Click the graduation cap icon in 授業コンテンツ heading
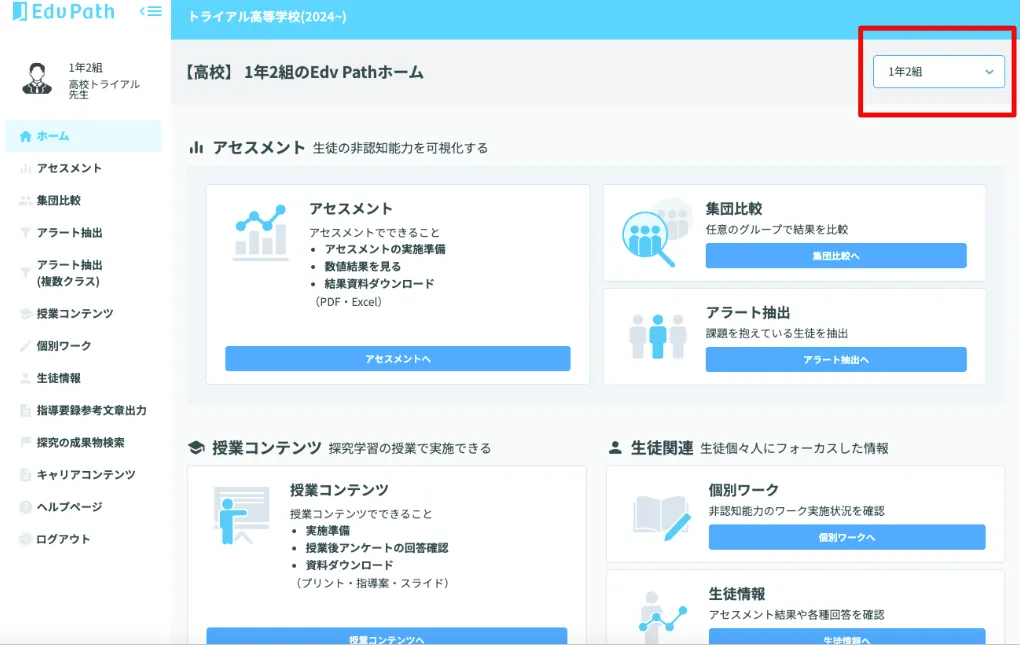This screenshot has height=645, width=1020. 196,448
